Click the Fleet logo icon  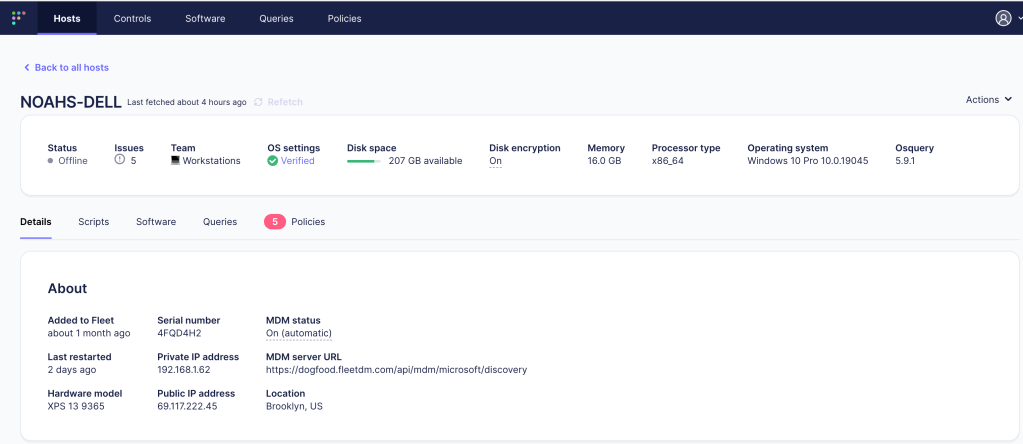click(18, 18)
